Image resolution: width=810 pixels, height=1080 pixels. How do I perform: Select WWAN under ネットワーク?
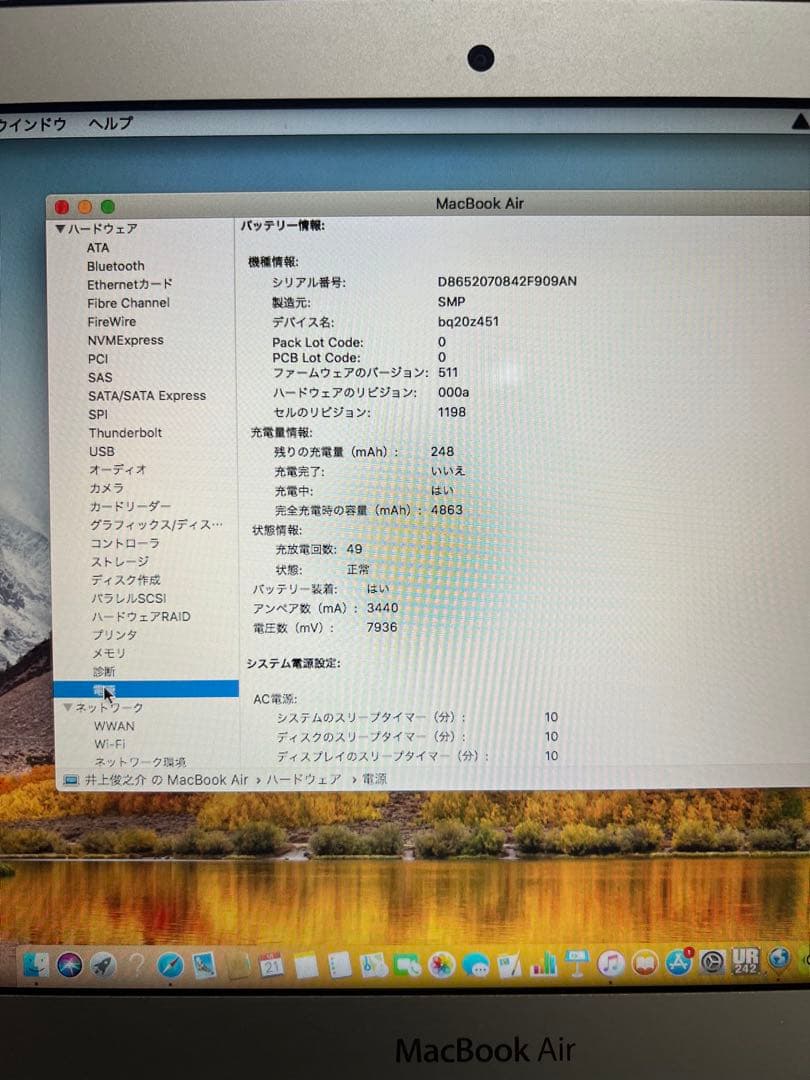click(x=114, y=726)
